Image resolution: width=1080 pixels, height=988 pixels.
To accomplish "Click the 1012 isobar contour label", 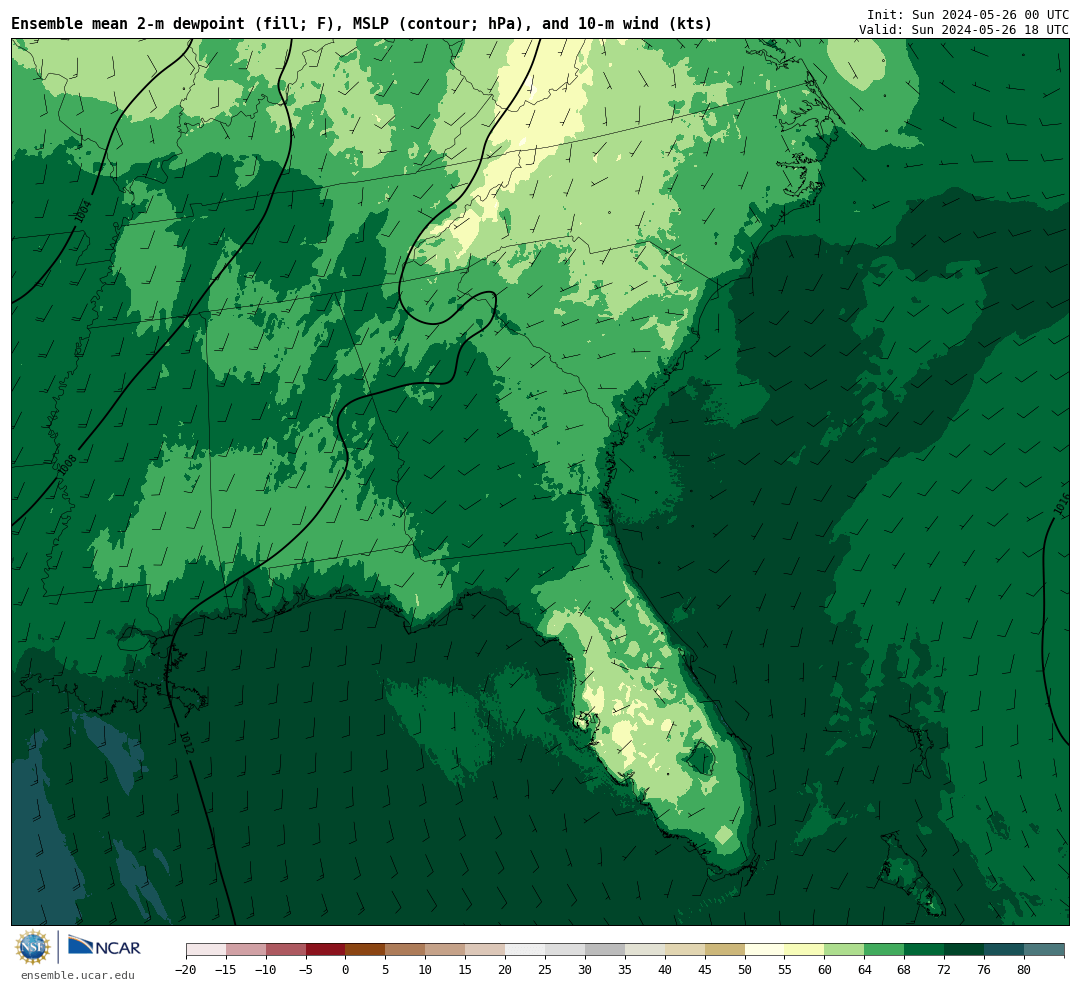I will coord(186,742).
